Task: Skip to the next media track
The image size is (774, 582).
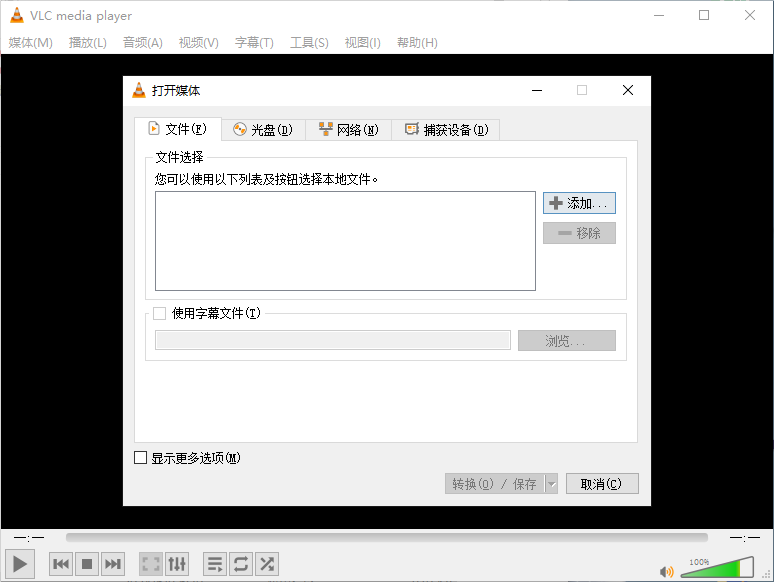Action: pyautogui.click(x=113, y=564)
